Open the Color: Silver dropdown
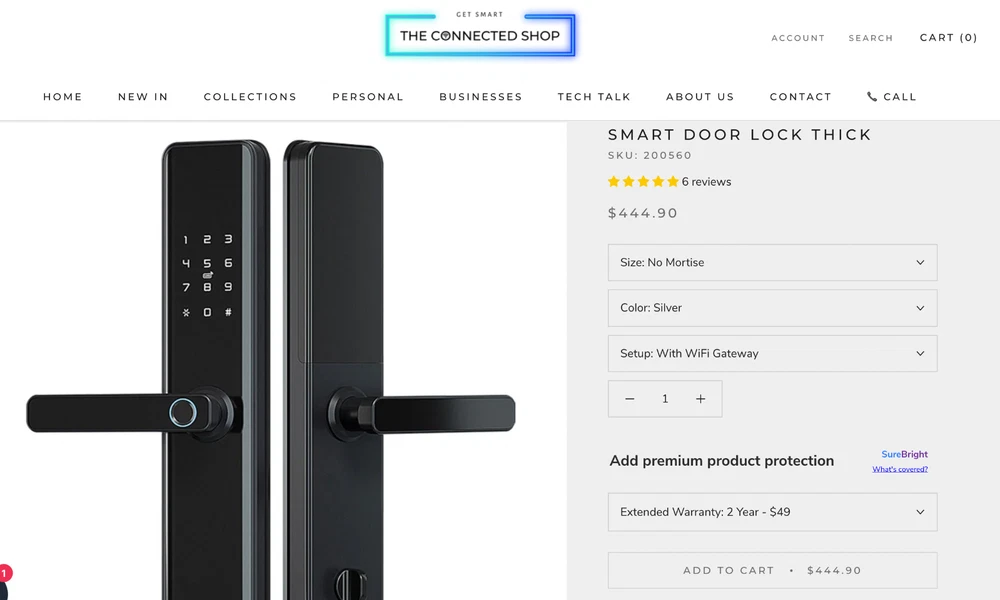Screen dimensions: 1000x600 click(772, 308)
